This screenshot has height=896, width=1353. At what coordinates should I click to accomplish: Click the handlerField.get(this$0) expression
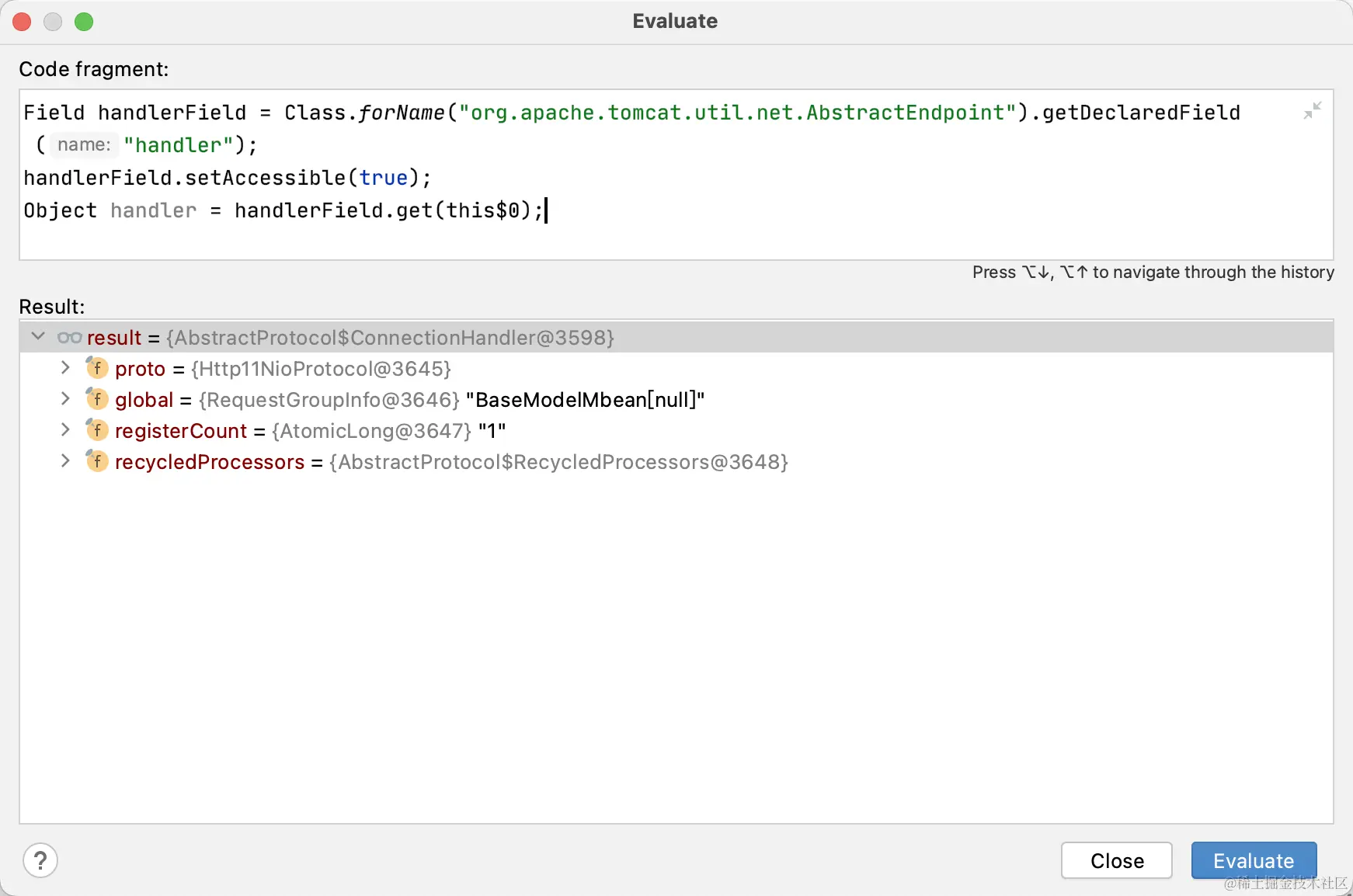coord(382,210)
